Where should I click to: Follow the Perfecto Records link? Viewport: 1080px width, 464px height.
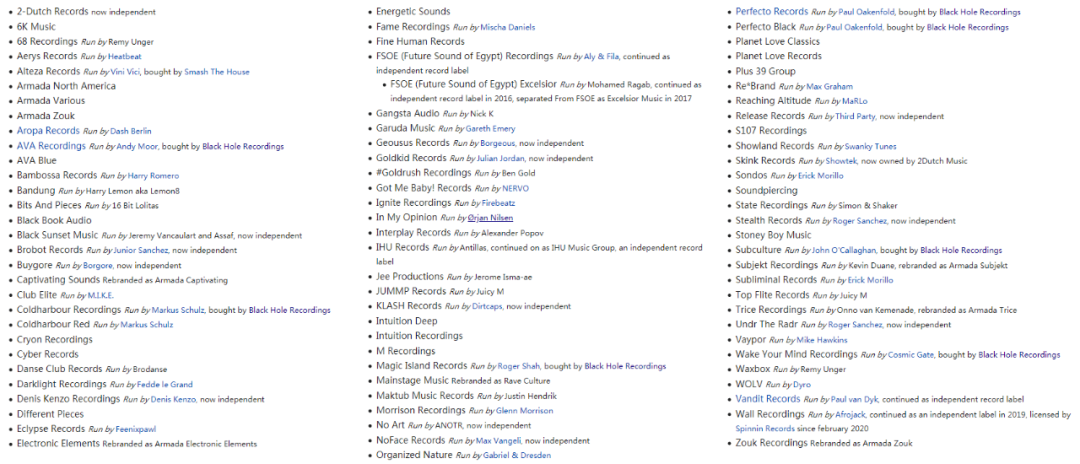click(x=772, y=12)
